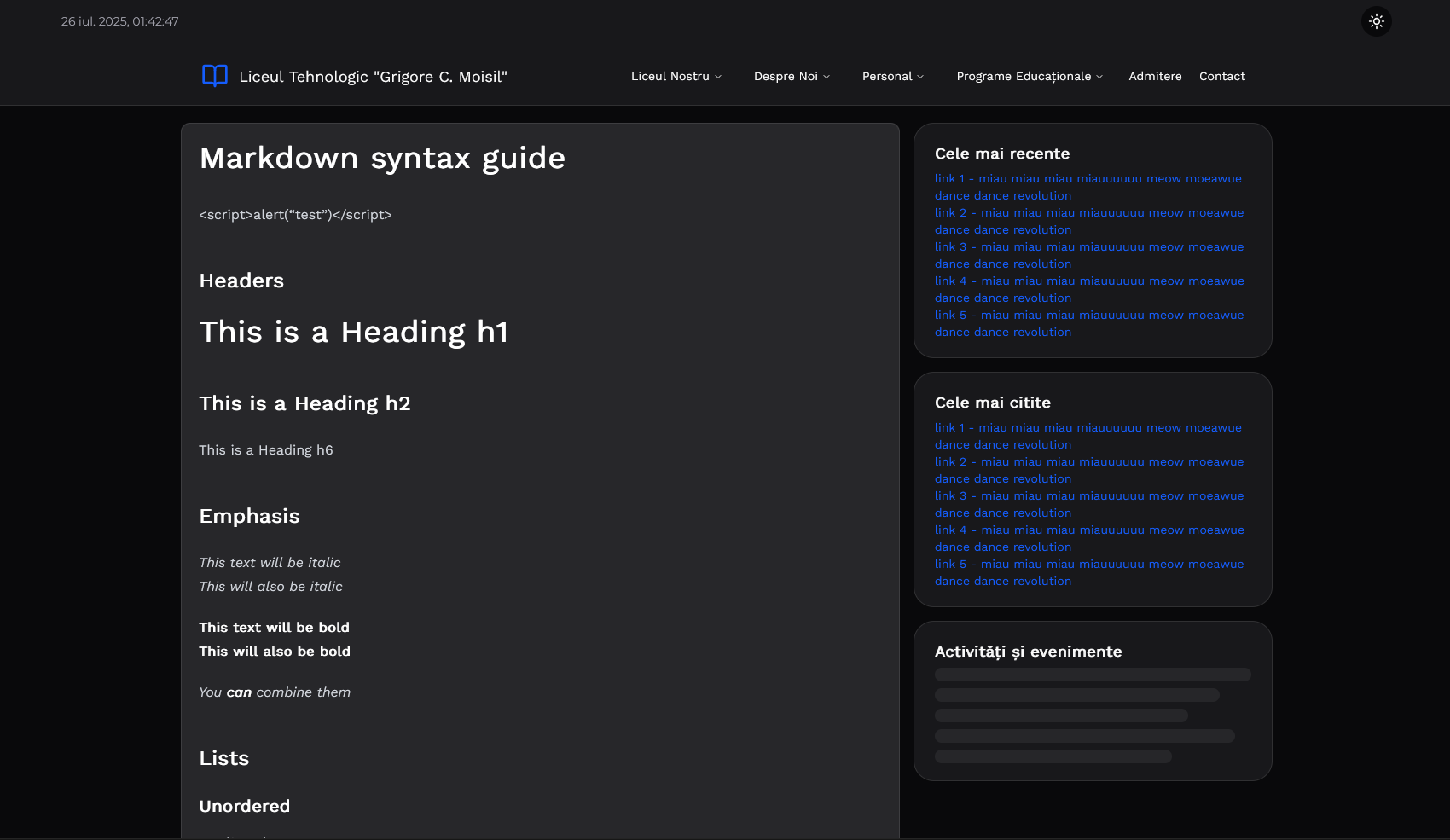Screen dimensions: 1450x840
Task: Click 'This text will be italic' line
Action: tap(270, 563)
